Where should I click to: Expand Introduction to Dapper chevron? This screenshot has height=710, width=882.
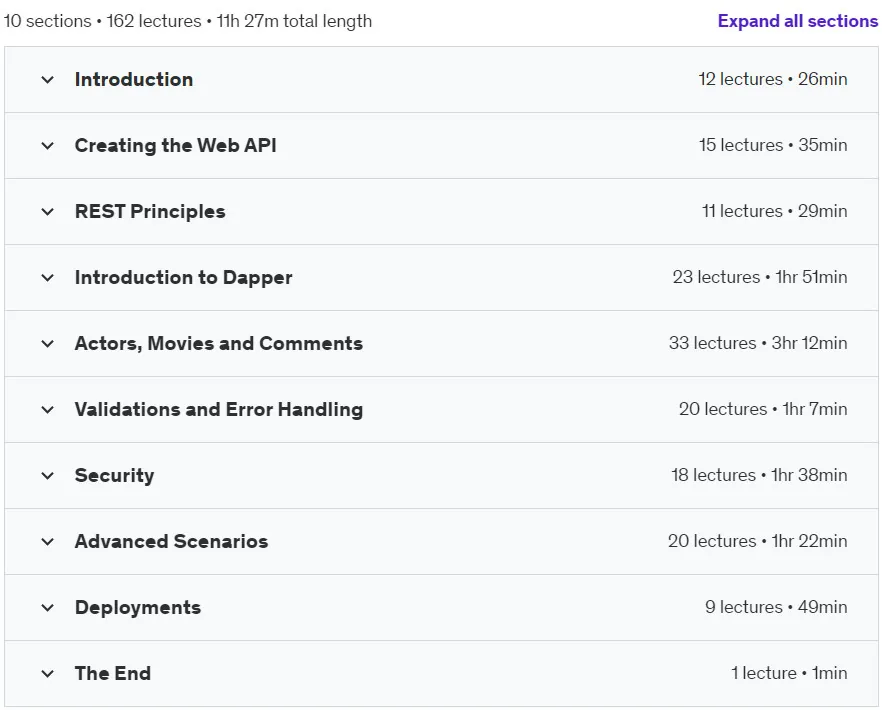click(48, 277)
